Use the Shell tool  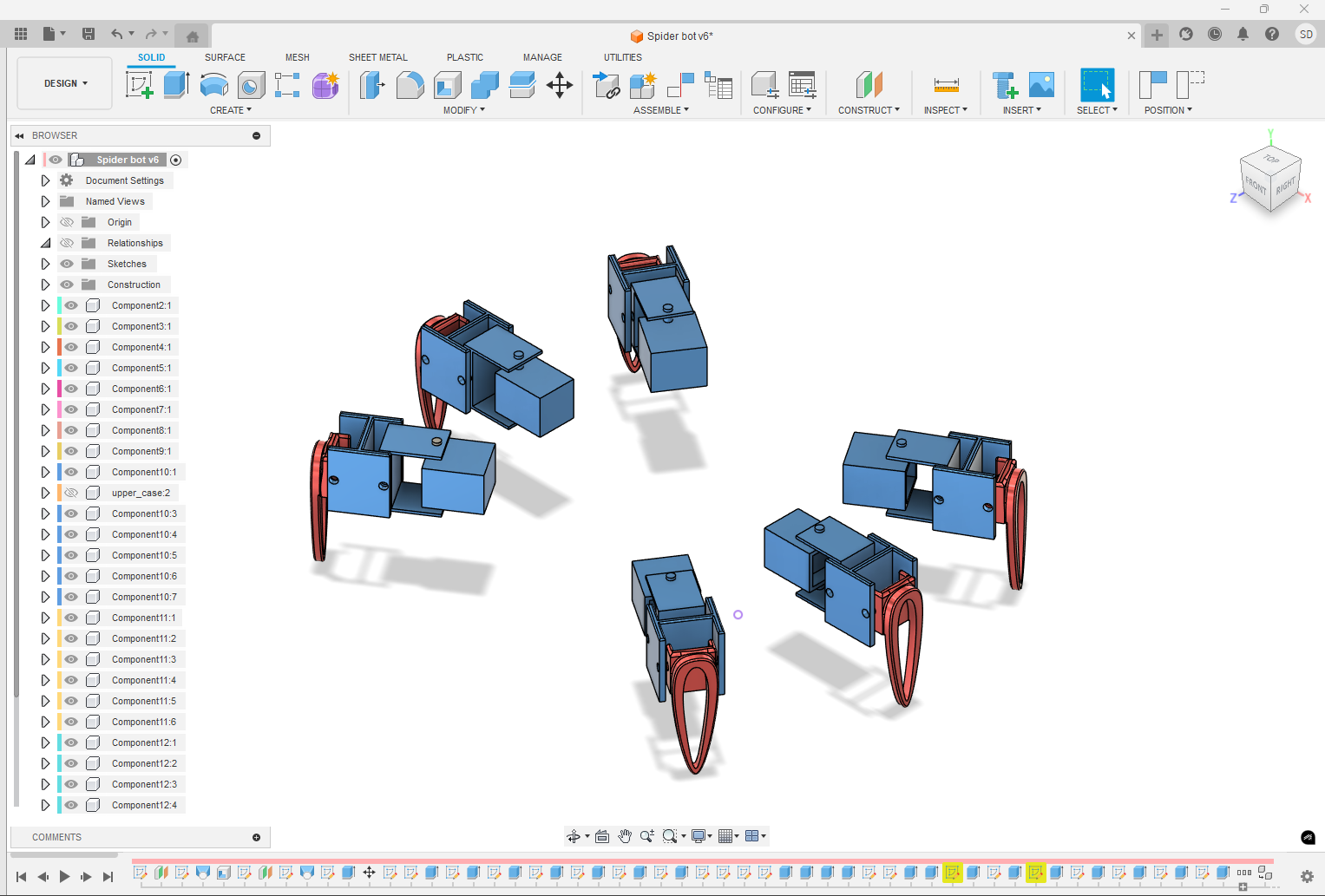pos(448,85)
